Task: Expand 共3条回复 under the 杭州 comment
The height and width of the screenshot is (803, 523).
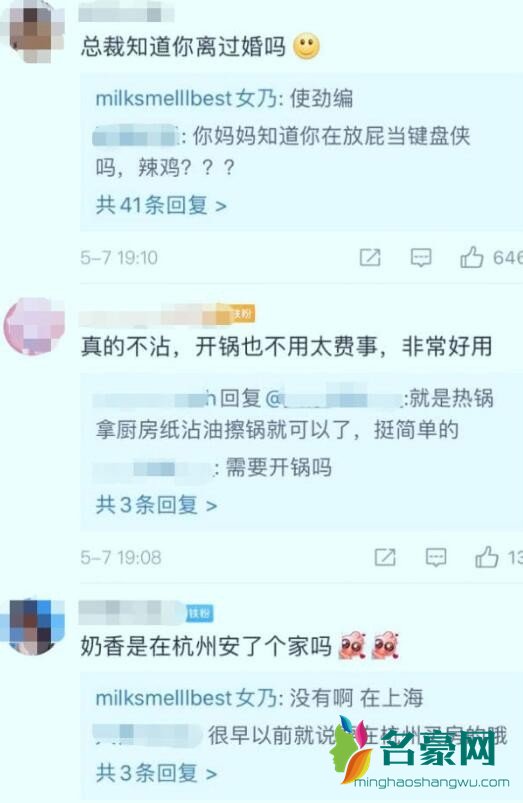Action: 156,773
